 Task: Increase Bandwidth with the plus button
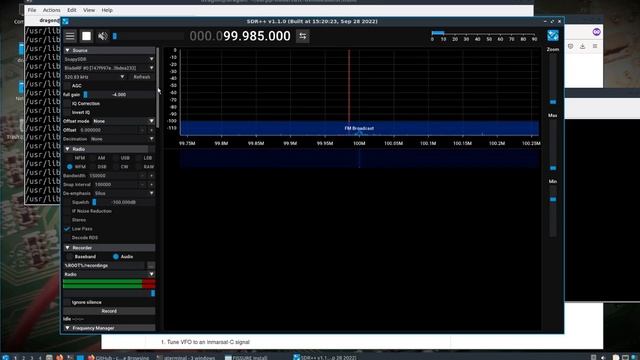click(x=151, y=176)
